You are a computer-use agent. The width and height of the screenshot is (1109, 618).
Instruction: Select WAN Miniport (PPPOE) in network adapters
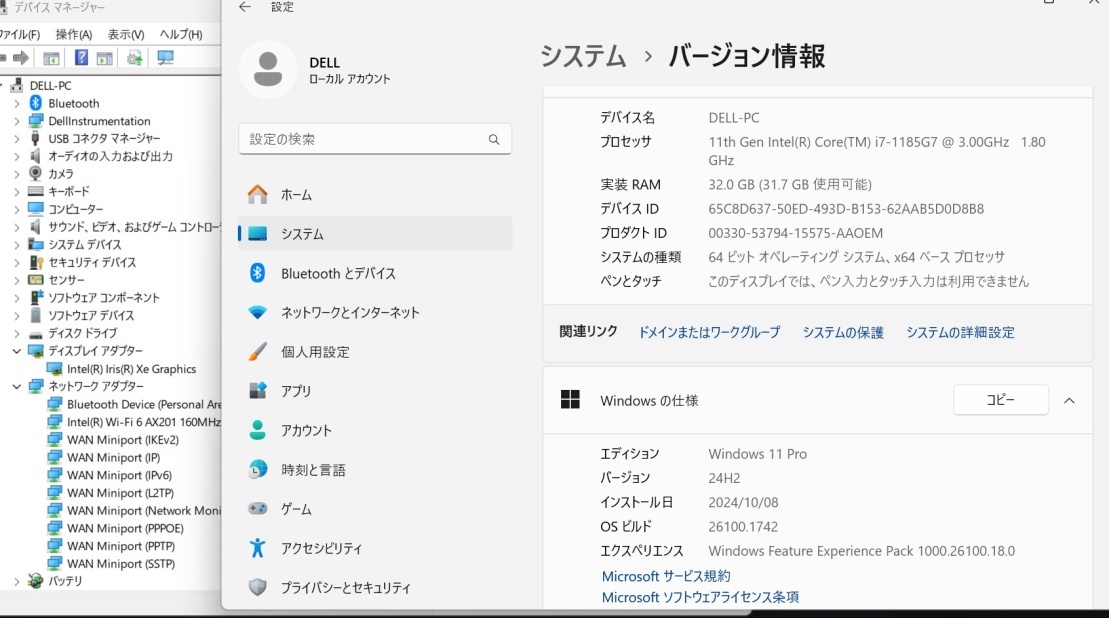tap(125, 528)
